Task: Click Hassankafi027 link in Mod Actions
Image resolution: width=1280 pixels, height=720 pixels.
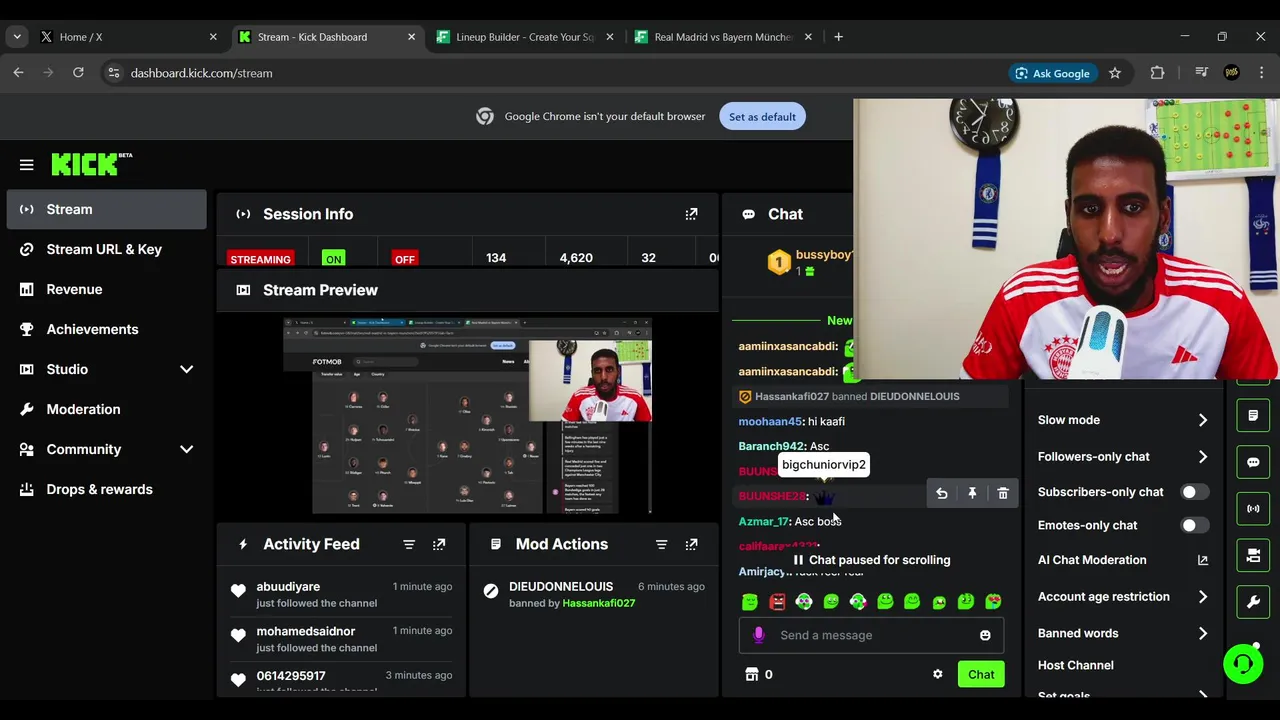Action: tap(598, 603)
